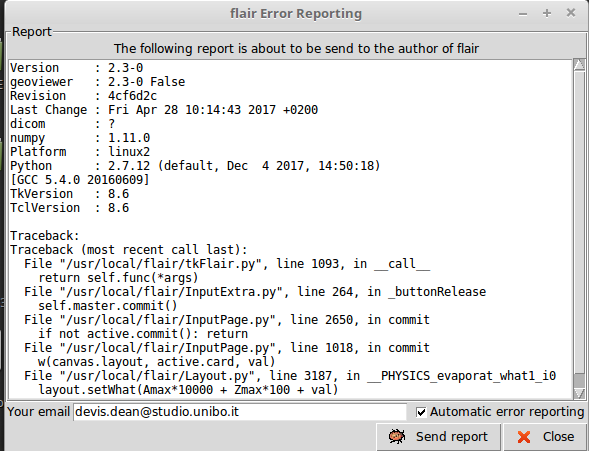Click the Revision 4cf6d2c line in the report
This screenshot has height=451, width=589.
point(83,96)
